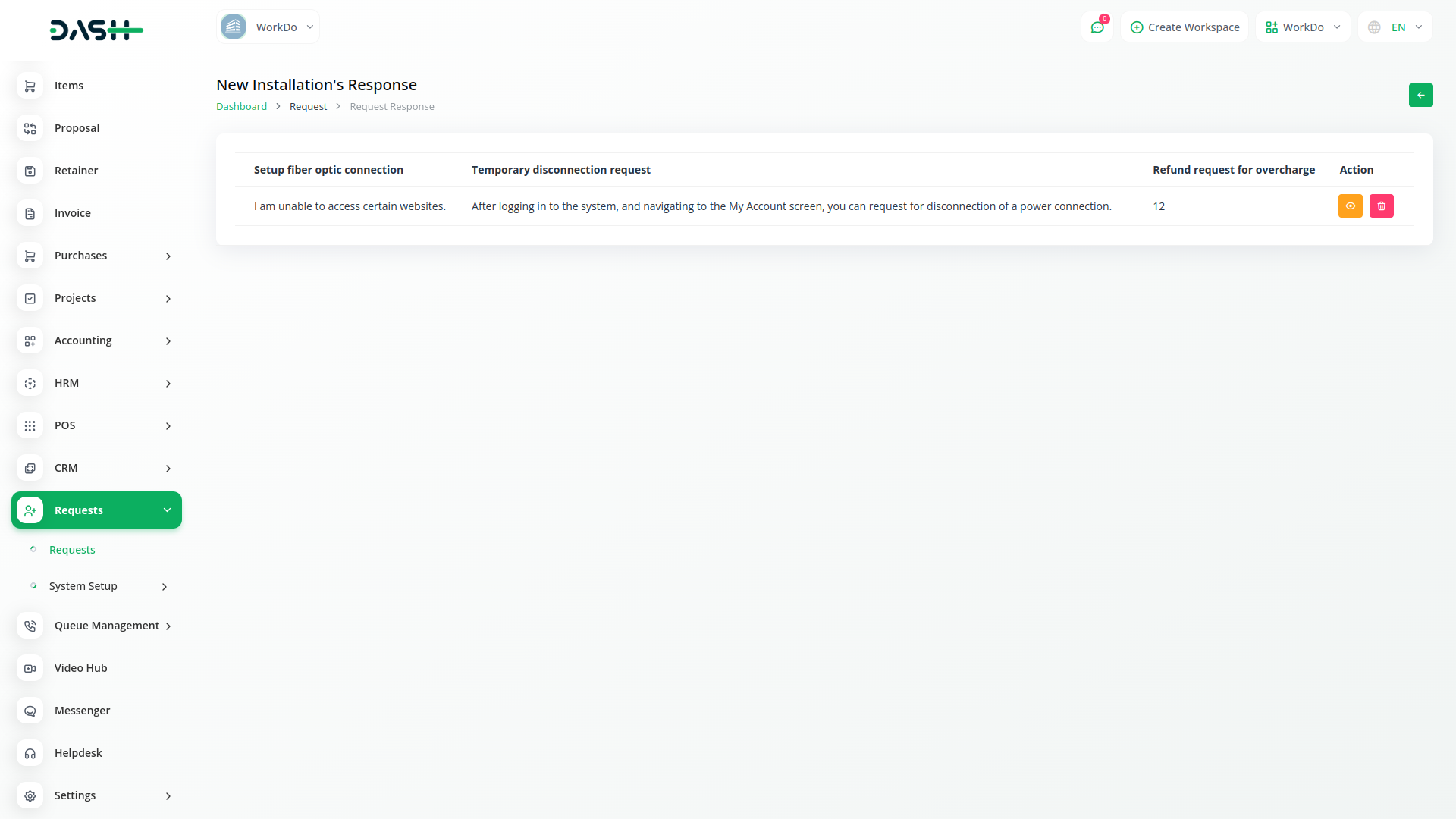This screenshot has height=819, width=1456.
Task: Open the chat messages notification icon
Action: pos(1097,27)
